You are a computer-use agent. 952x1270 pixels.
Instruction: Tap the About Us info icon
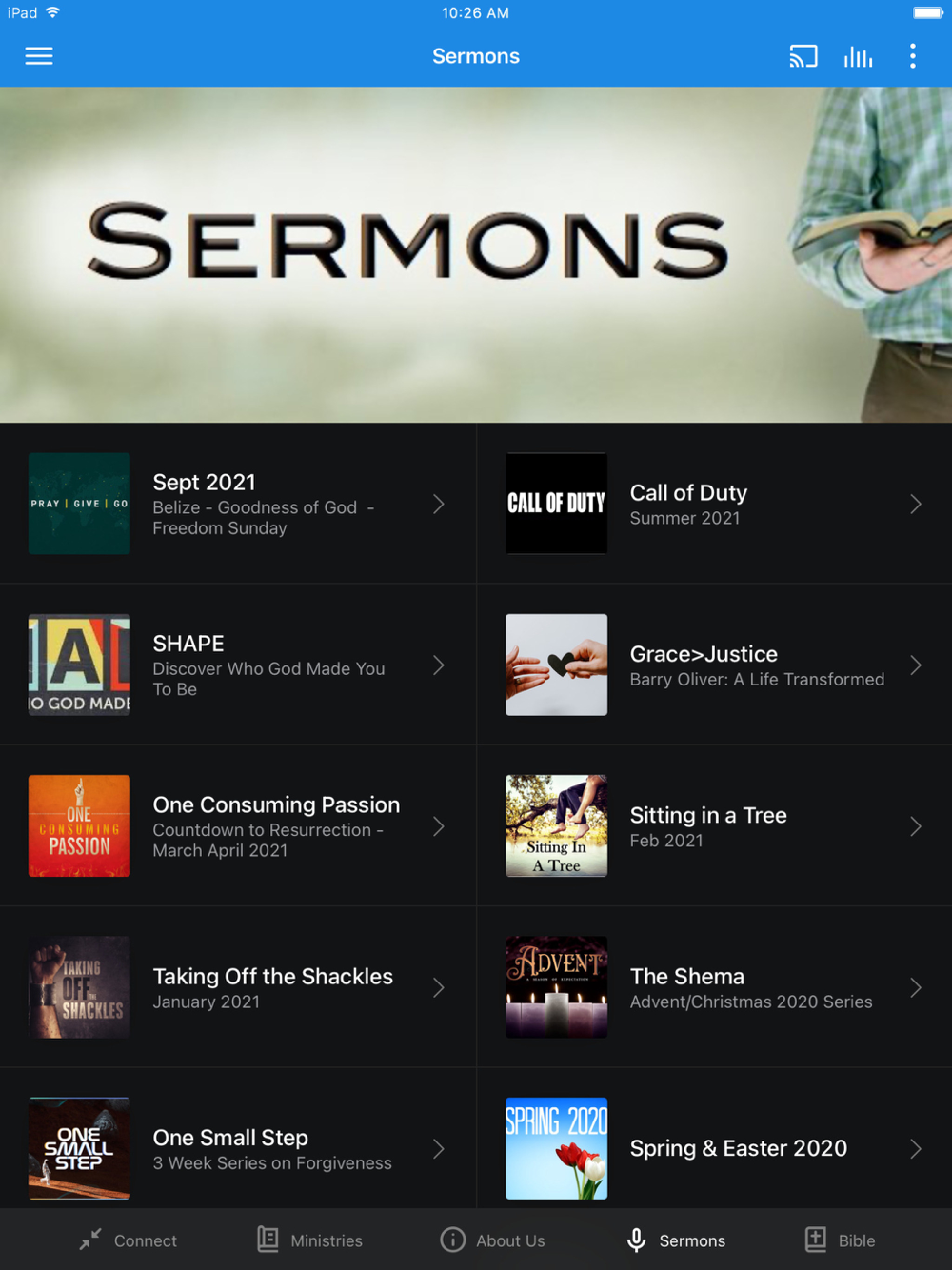coord(453,1240)
